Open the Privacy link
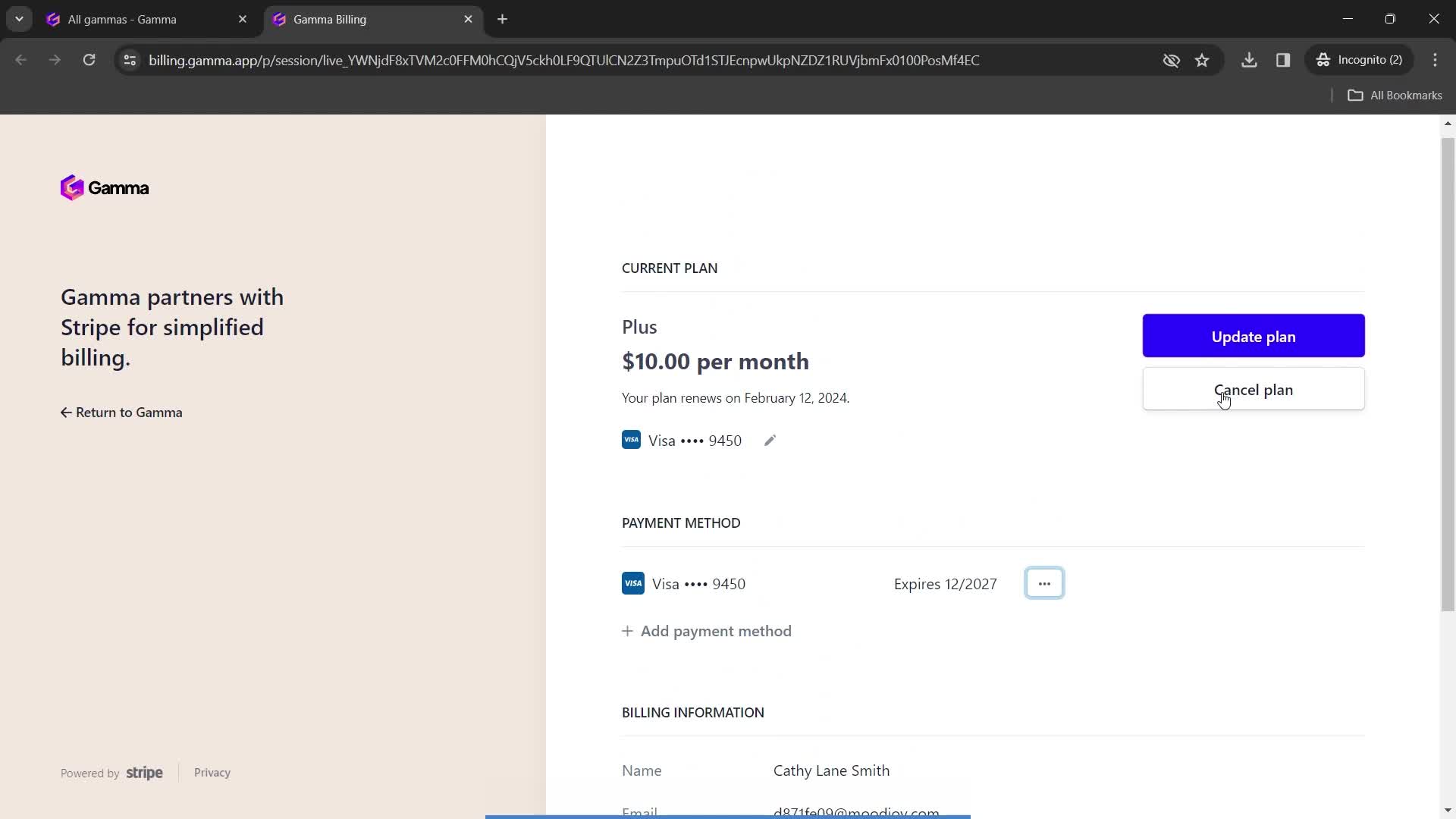 (x=212, y=773)
